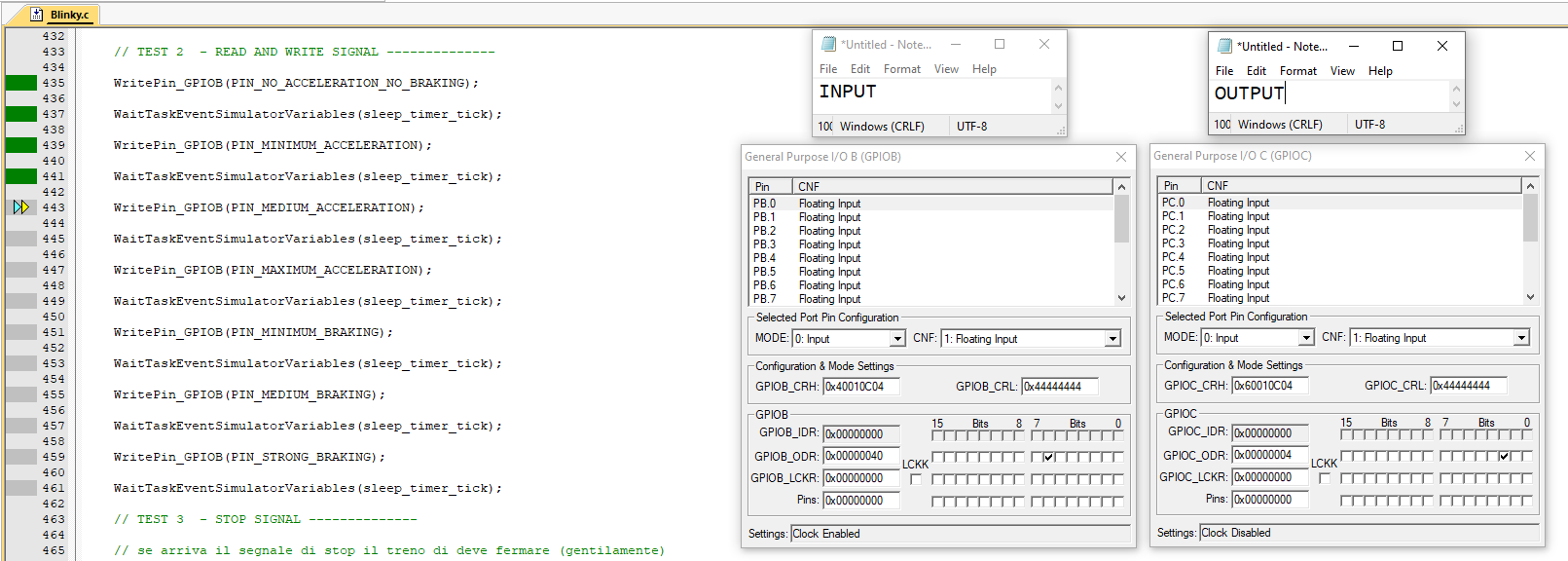Select the PB.0 row in the pin list
This screenshot has height=561, width=1568.
[x=931, y=204]
